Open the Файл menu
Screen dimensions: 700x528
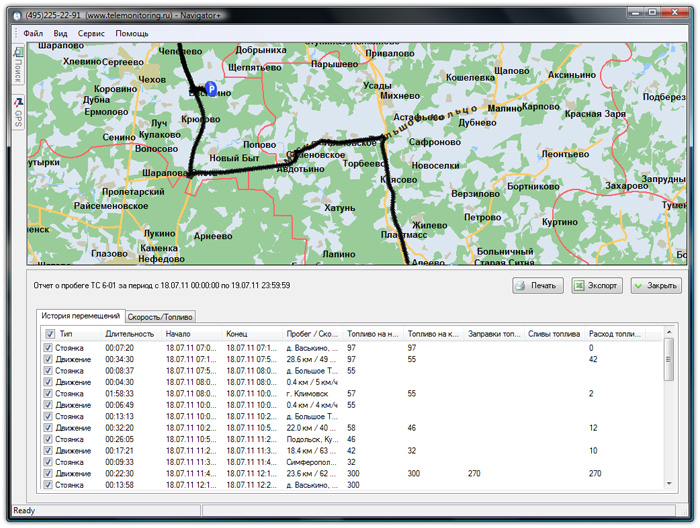[33, 33]
